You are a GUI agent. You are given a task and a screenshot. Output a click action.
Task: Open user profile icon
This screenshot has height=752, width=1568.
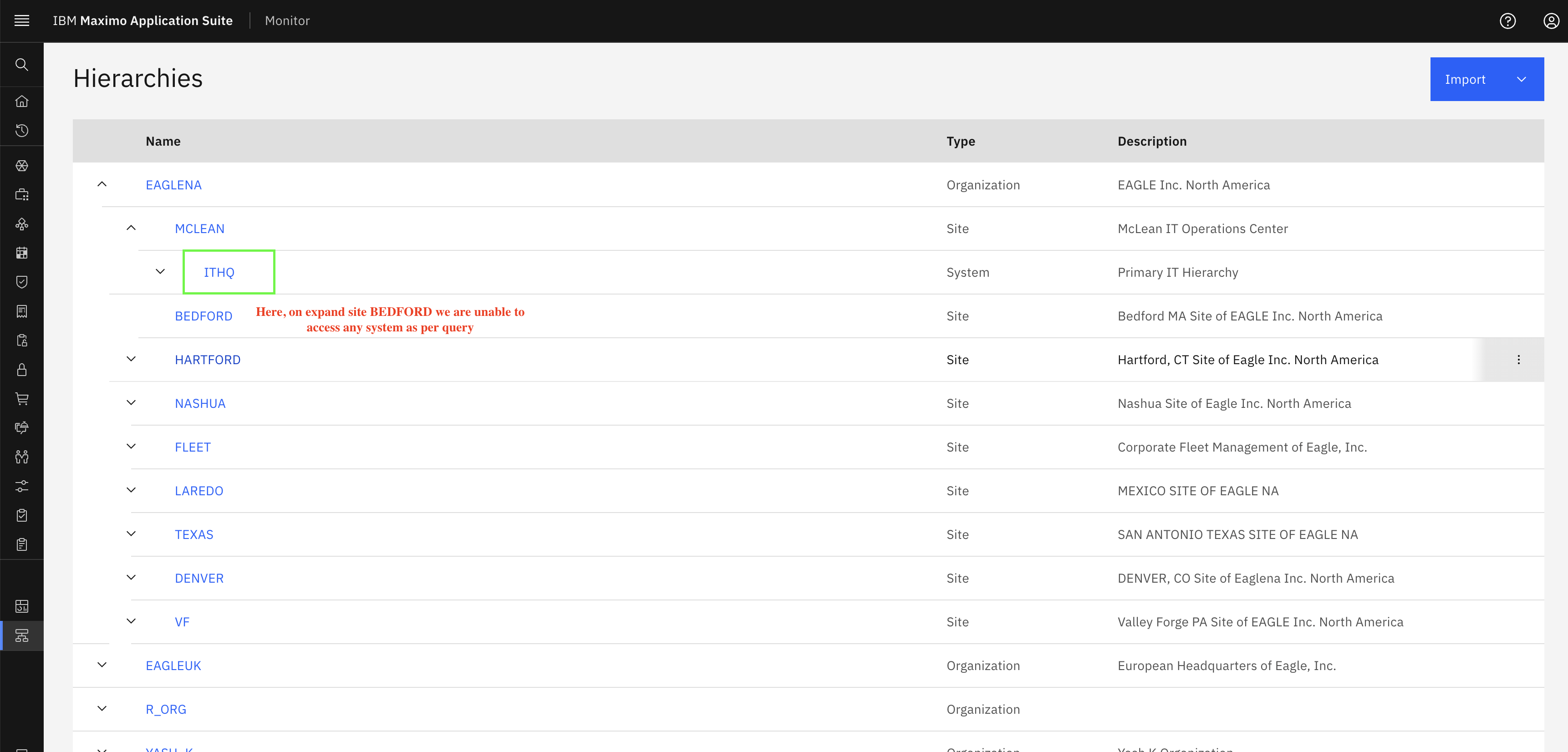[1551, 20]
